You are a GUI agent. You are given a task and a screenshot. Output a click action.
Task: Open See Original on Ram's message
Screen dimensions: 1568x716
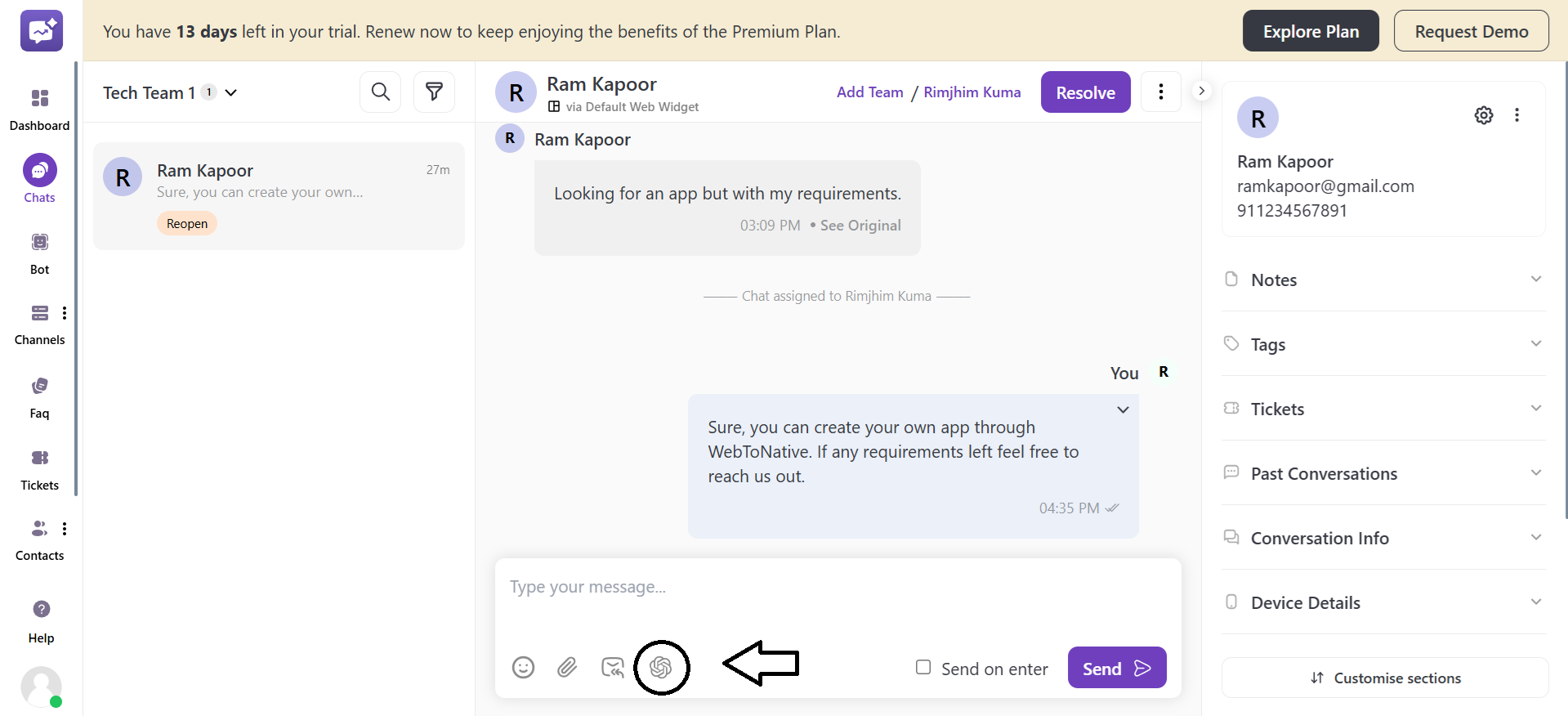[x=860, y=226]
